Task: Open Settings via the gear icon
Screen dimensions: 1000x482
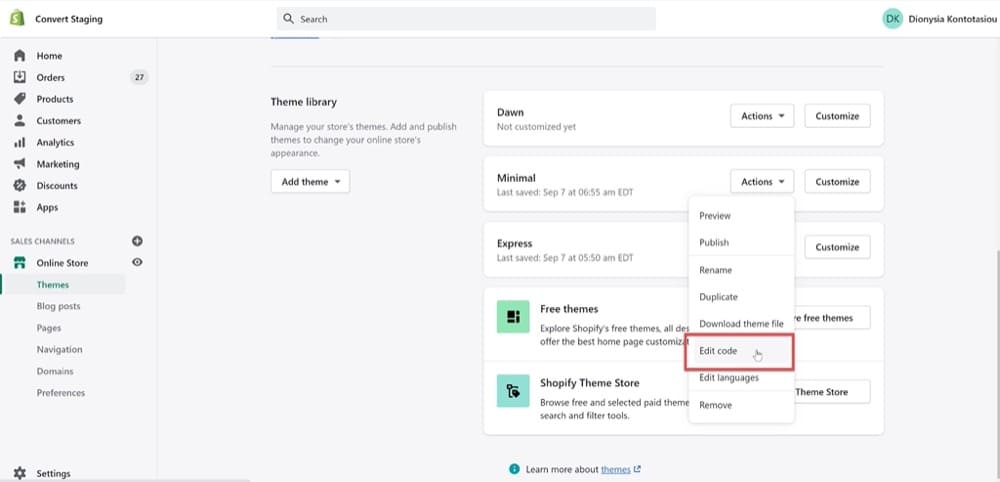Action: tap(19, 473)
